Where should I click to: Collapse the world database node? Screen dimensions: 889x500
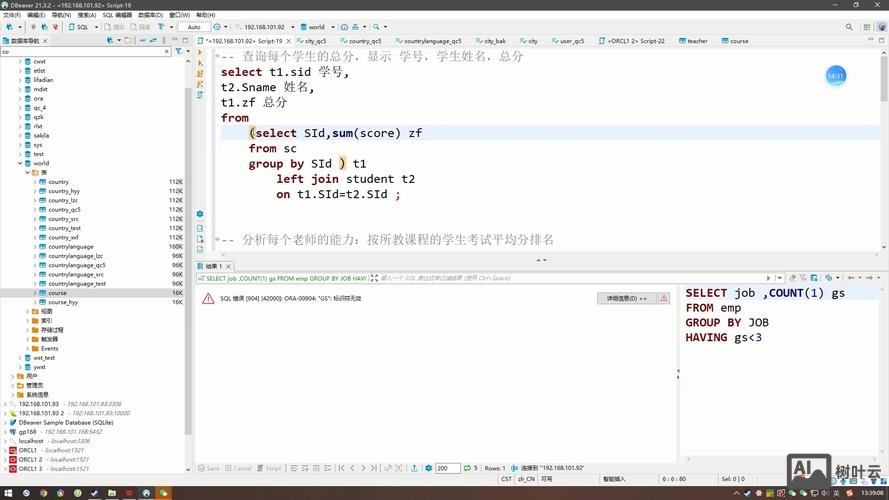click(20, 163)
